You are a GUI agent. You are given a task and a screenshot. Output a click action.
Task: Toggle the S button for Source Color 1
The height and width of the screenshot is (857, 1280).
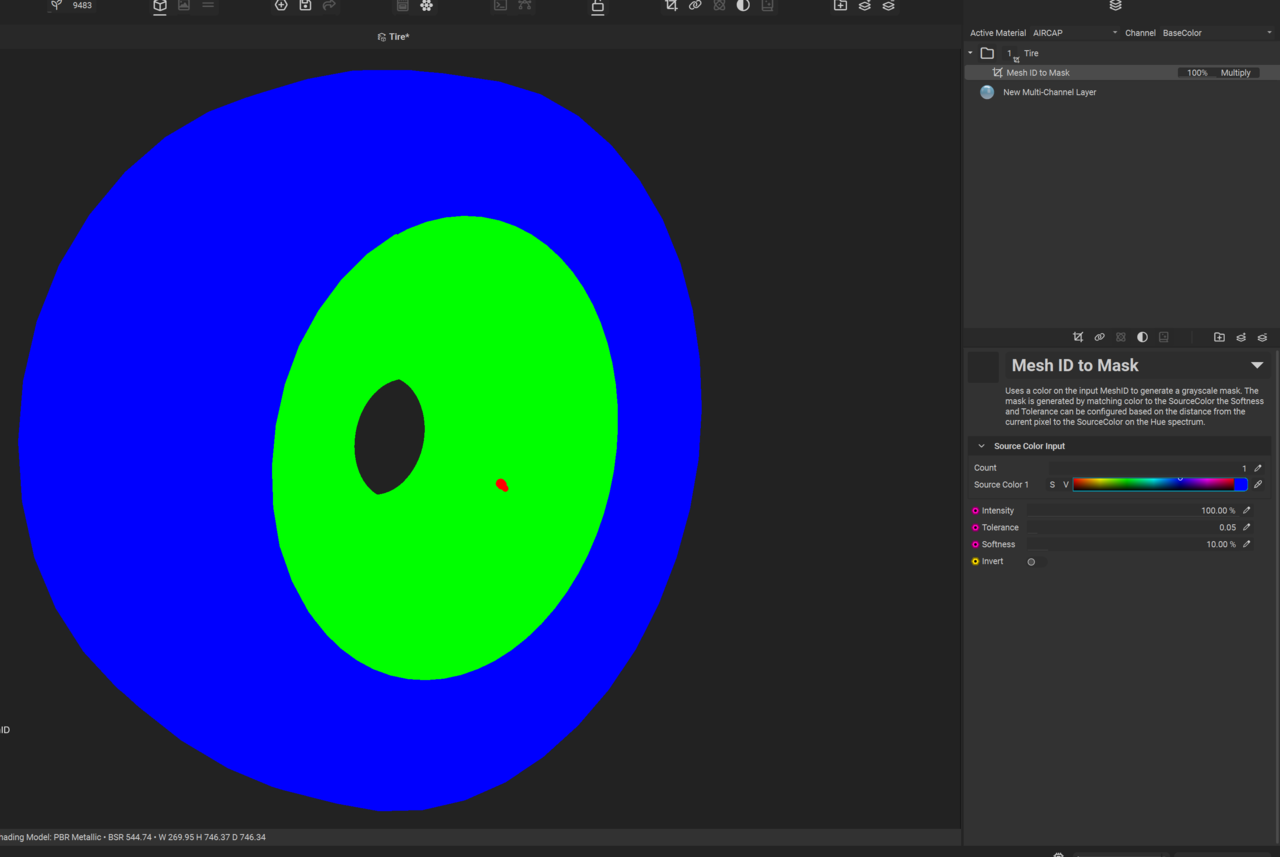[1052, 485]
